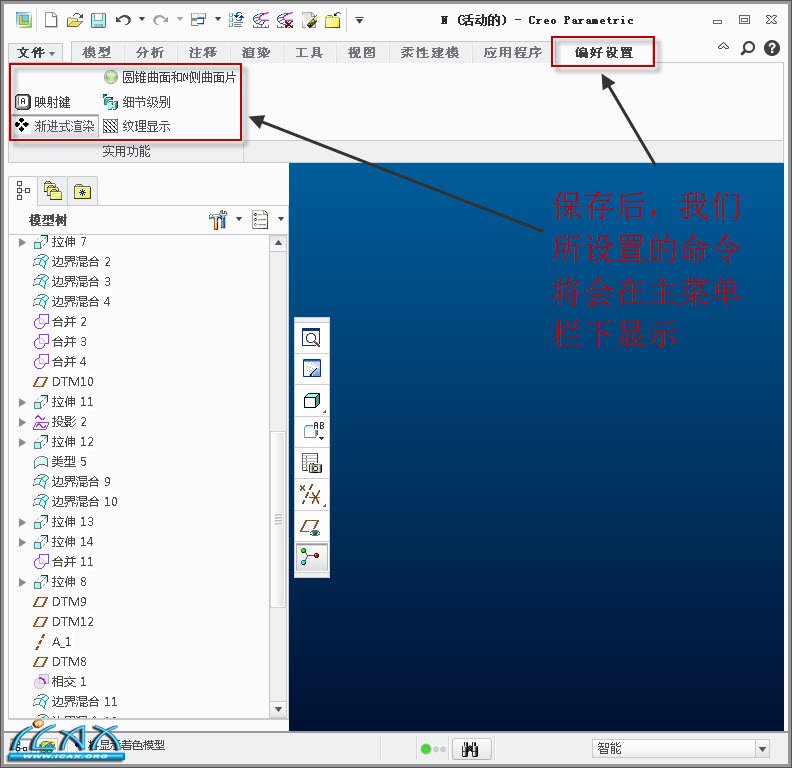Click the window switch icon in toolbar

[x=198, y=20]
